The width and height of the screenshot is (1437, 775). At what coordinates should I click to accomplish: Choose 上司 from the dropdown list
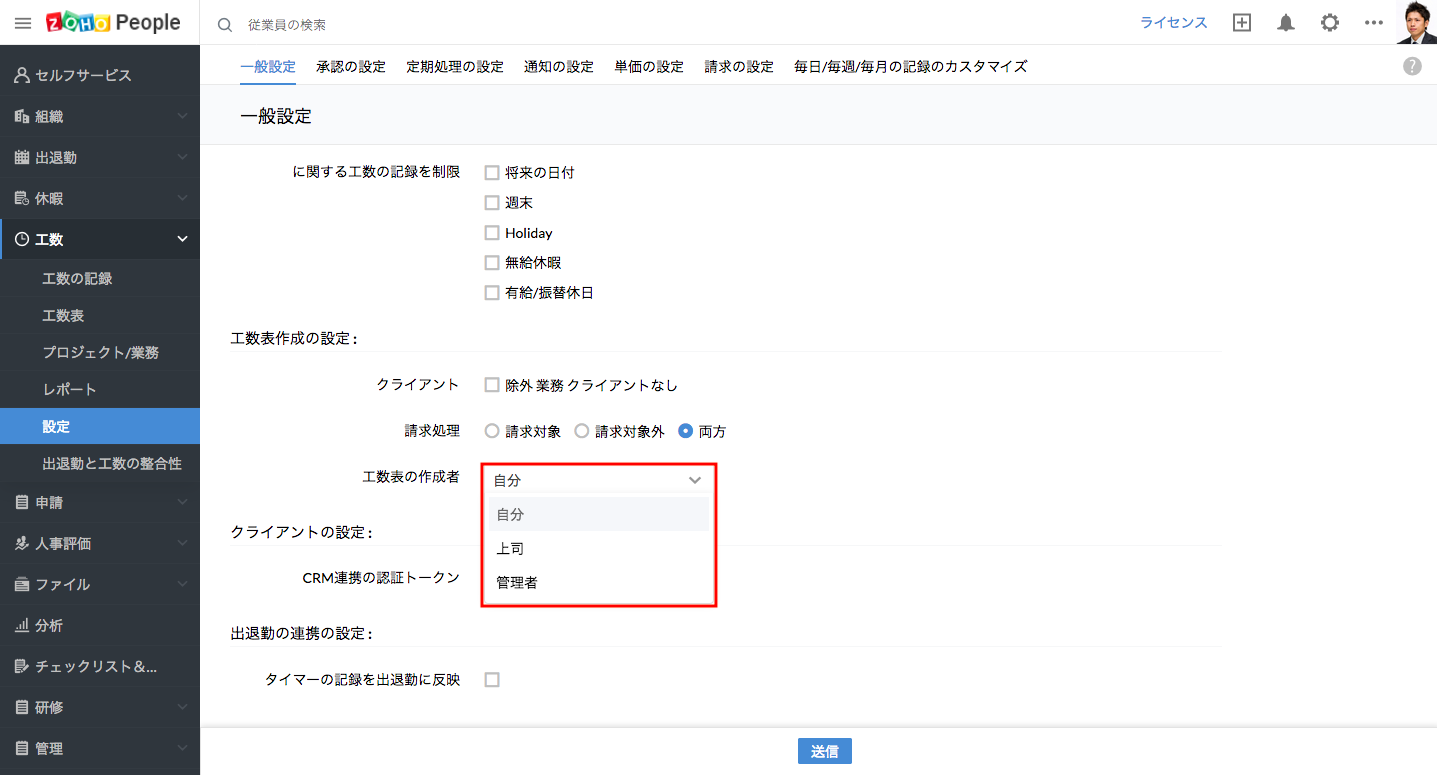tap(510, 548)
